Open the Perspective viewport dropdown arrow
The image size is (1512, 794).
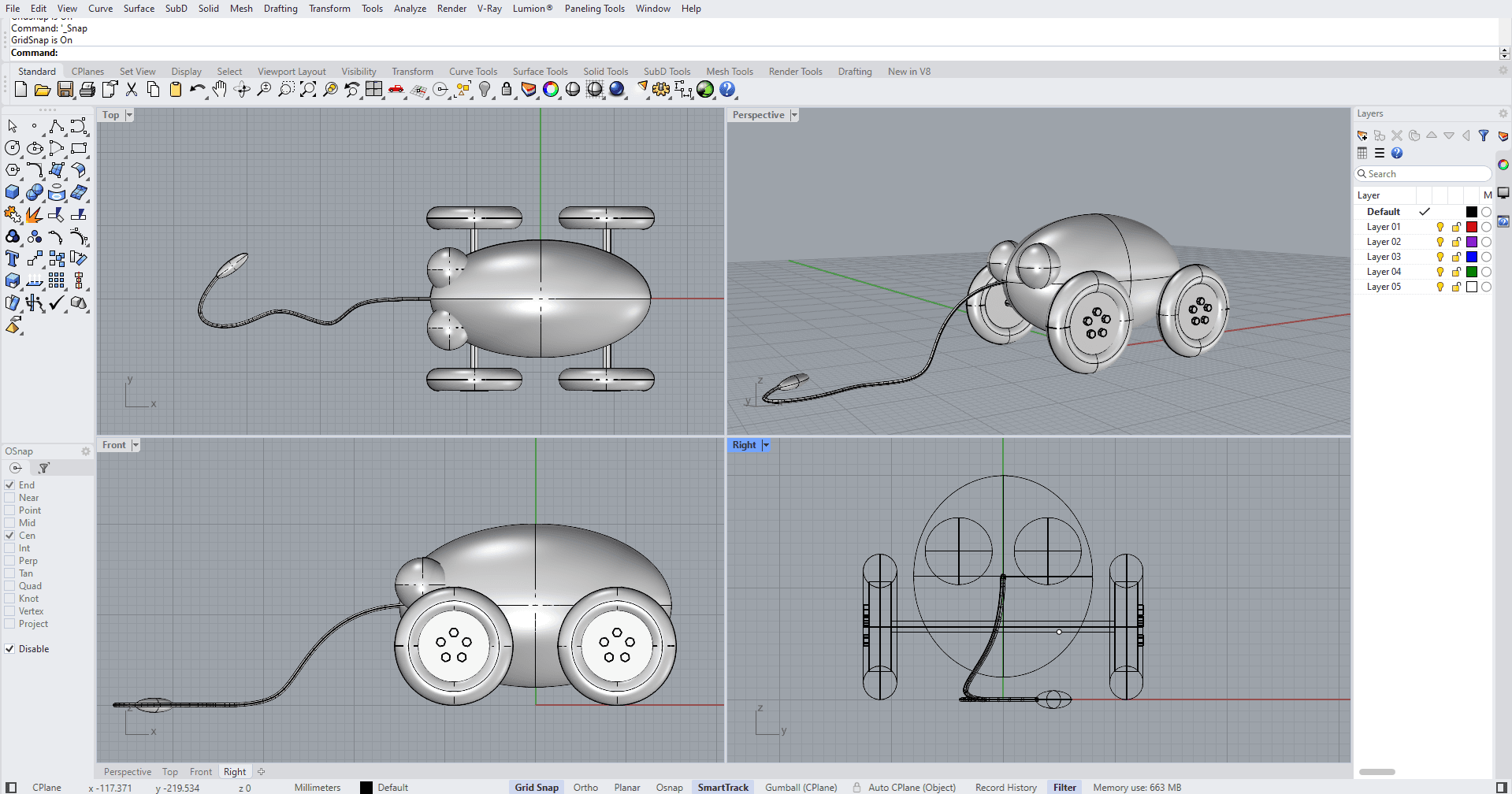[x=794, y=115]
